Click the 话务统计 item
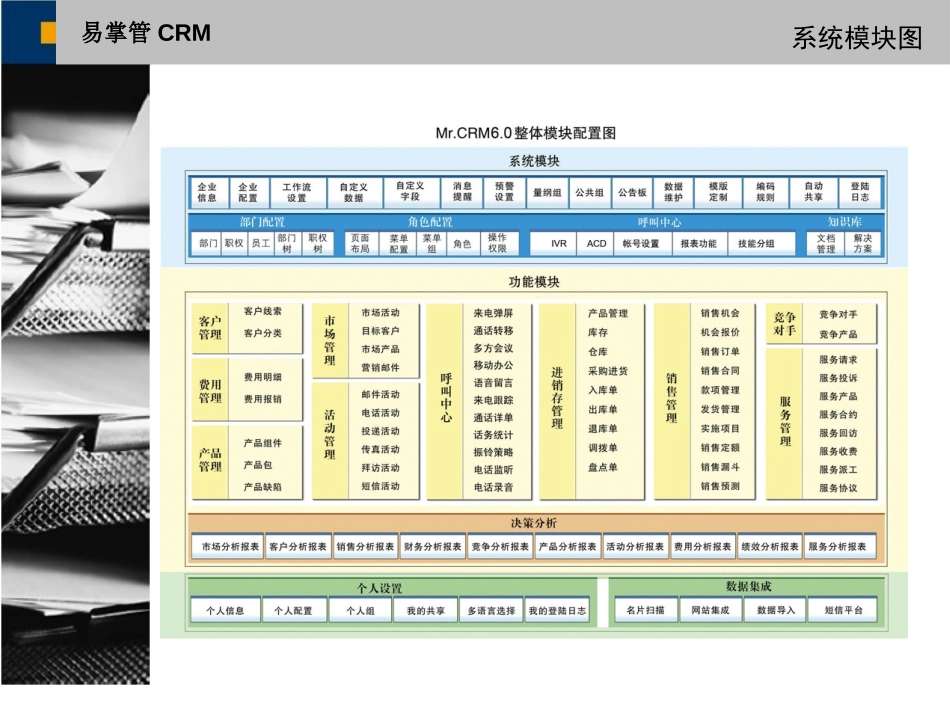 click(493, 435)
